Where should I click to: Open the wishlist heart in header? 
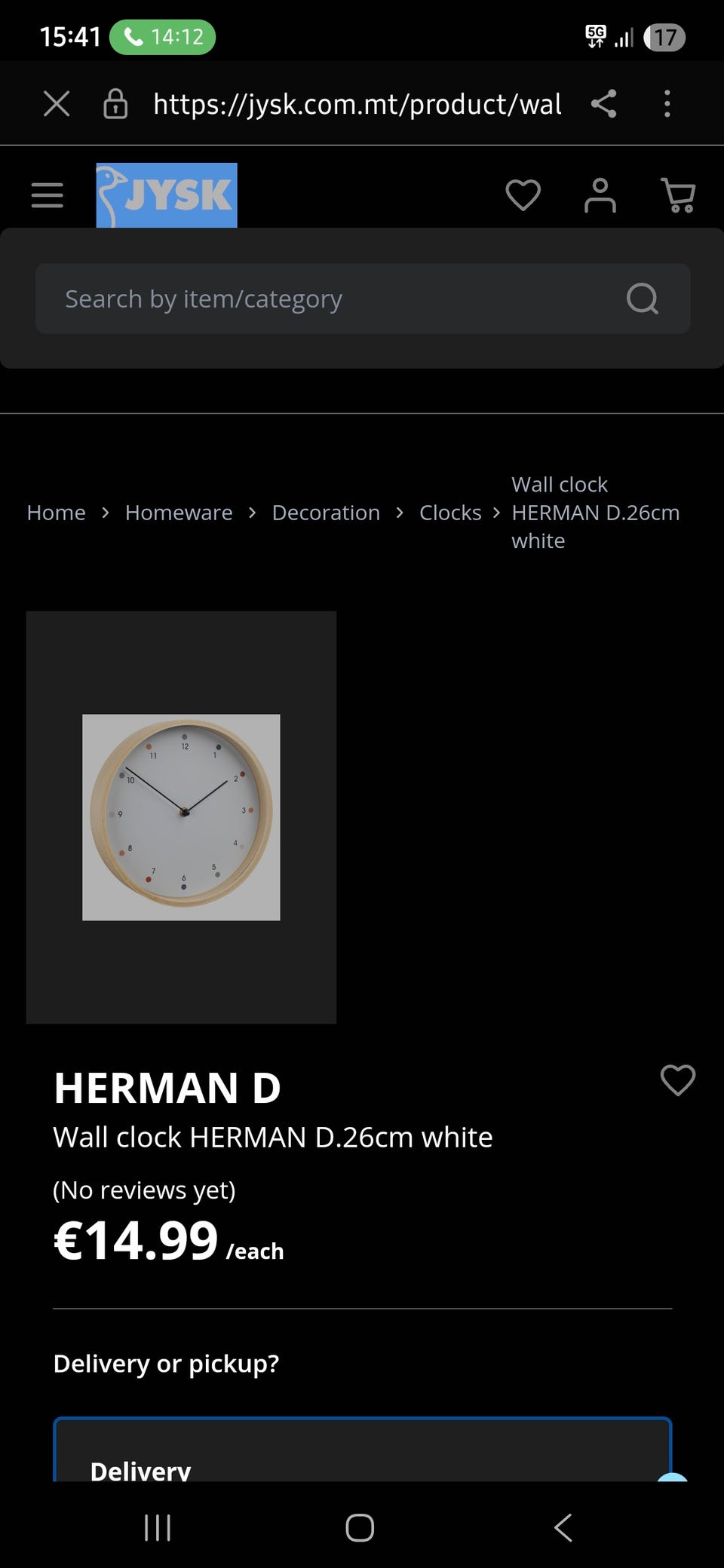(x=523, y=195)
